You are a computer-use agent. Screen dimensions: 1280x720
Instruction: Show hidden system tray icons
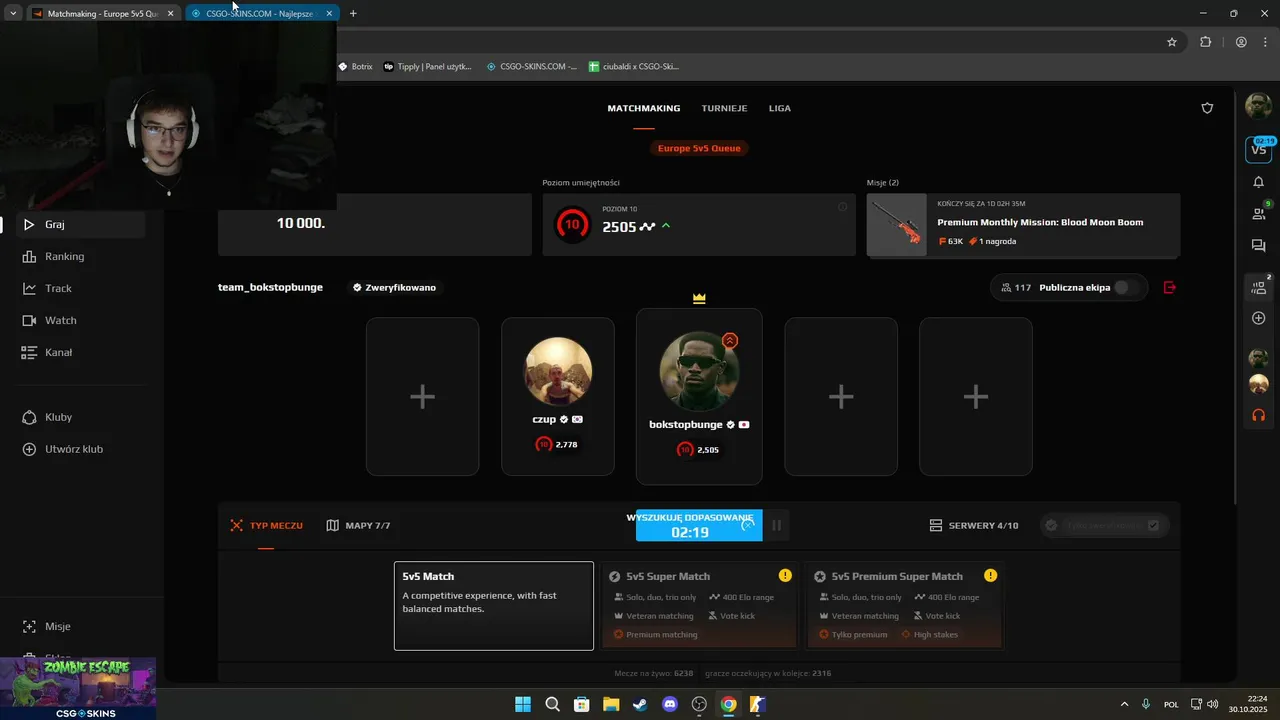[x=1124, y=704]
